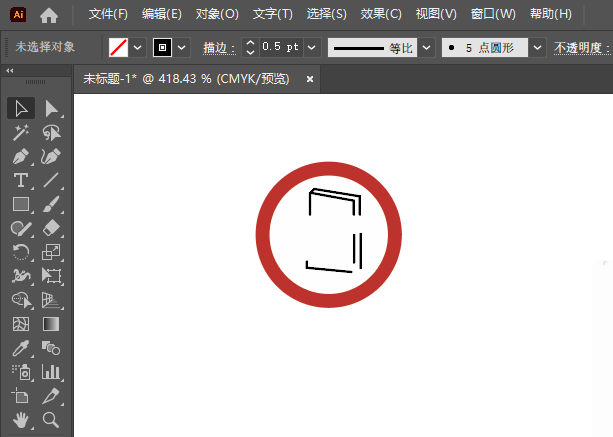Open the 选择(S) menu
The width and height of the screenshot is (613, 437).
(326, 14)
